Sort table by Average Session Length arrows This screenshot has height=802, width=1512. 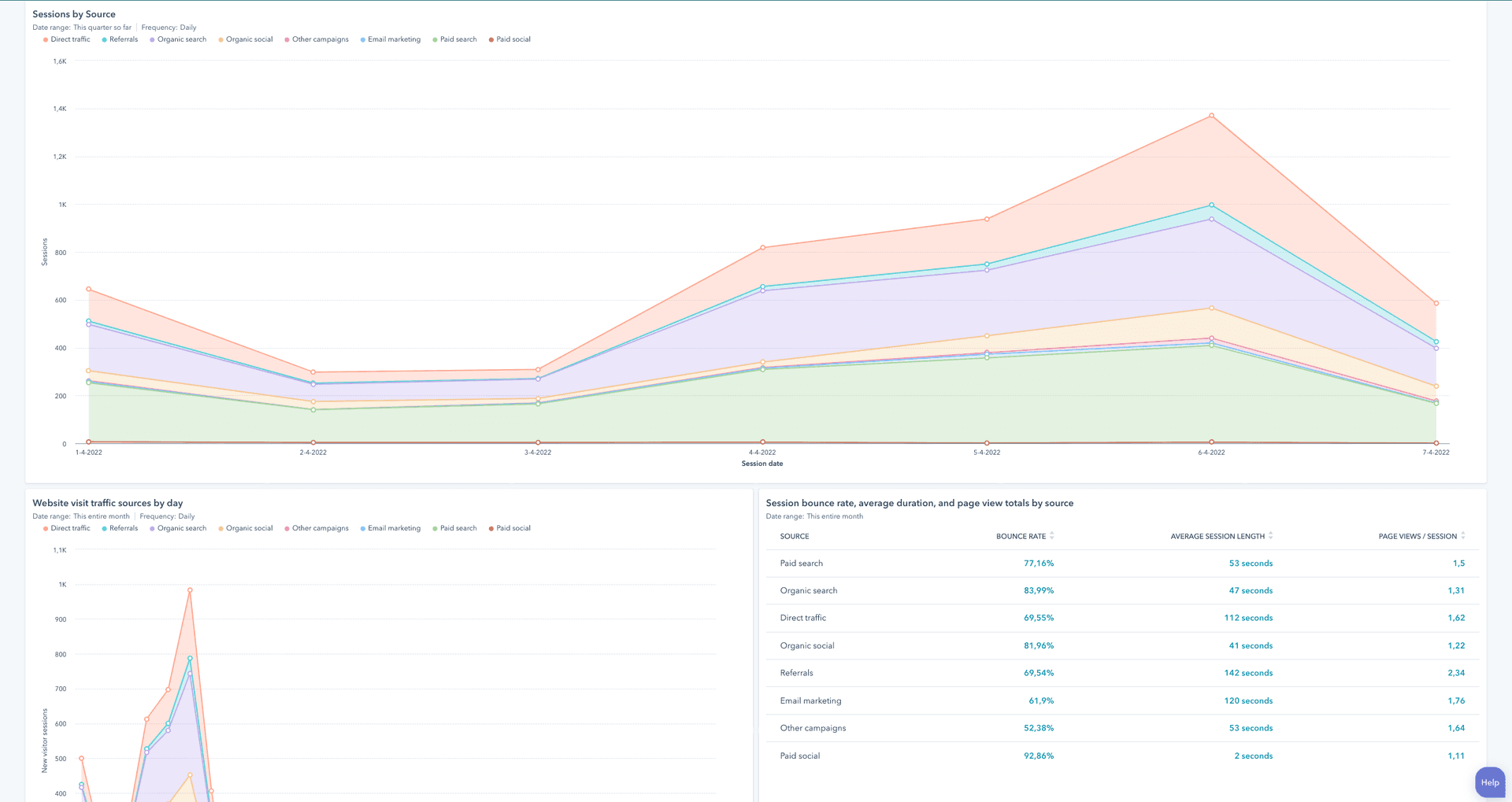click(x=1271, y=536)
